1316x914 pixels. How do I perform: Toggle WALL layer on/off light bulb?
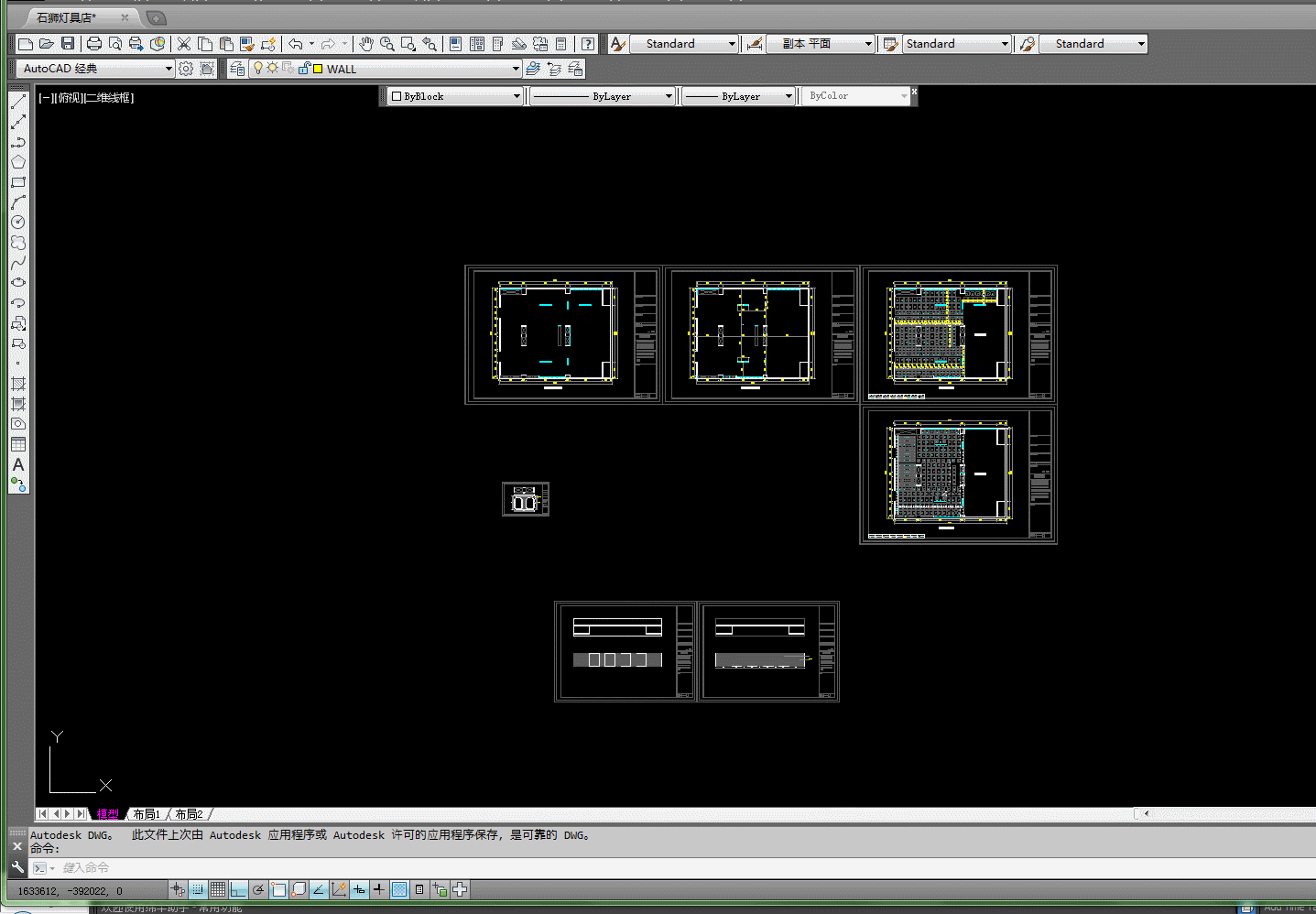(x=258, y=69)
